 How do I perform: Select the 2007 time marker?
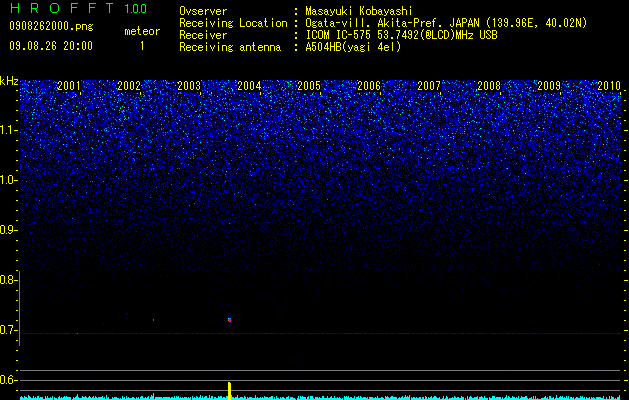tap(429, 86)
